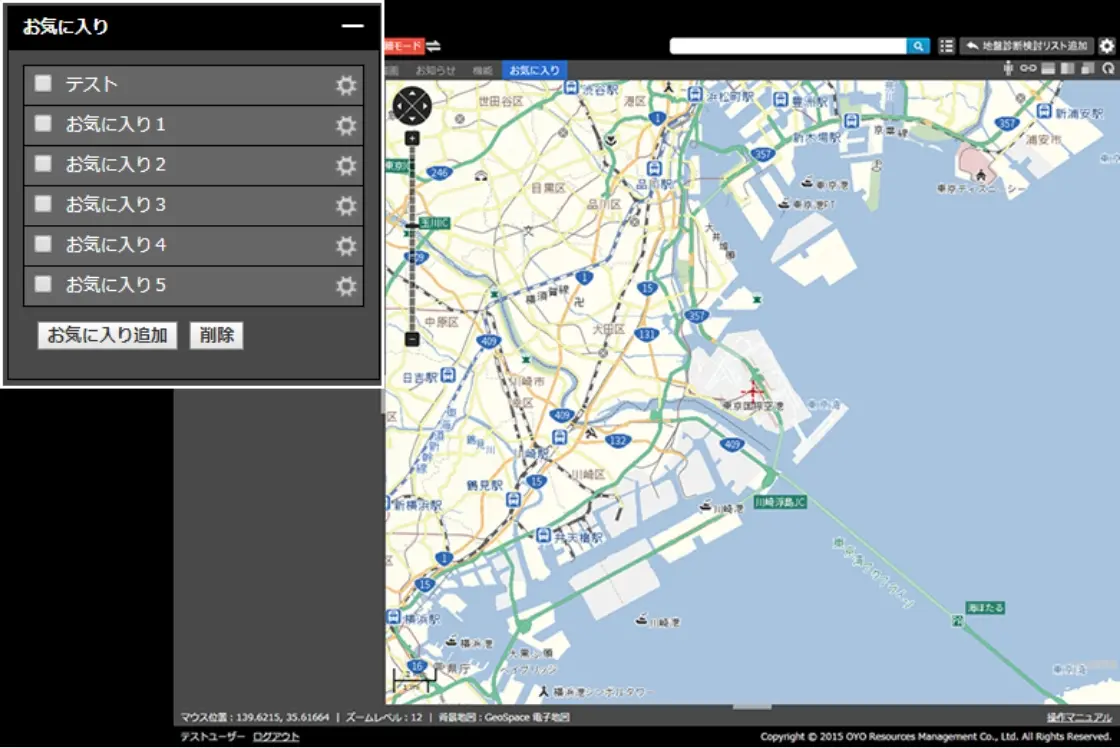The height and width of the screenshot is (748, 1120).
Task: Select the お気に入り5 checkbox
Action: point(43,284)
